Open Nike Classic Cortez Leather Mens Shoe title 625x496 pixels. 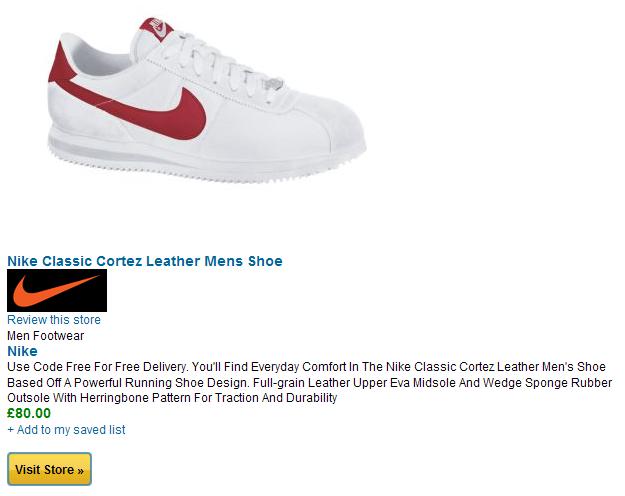pos(145,261)
